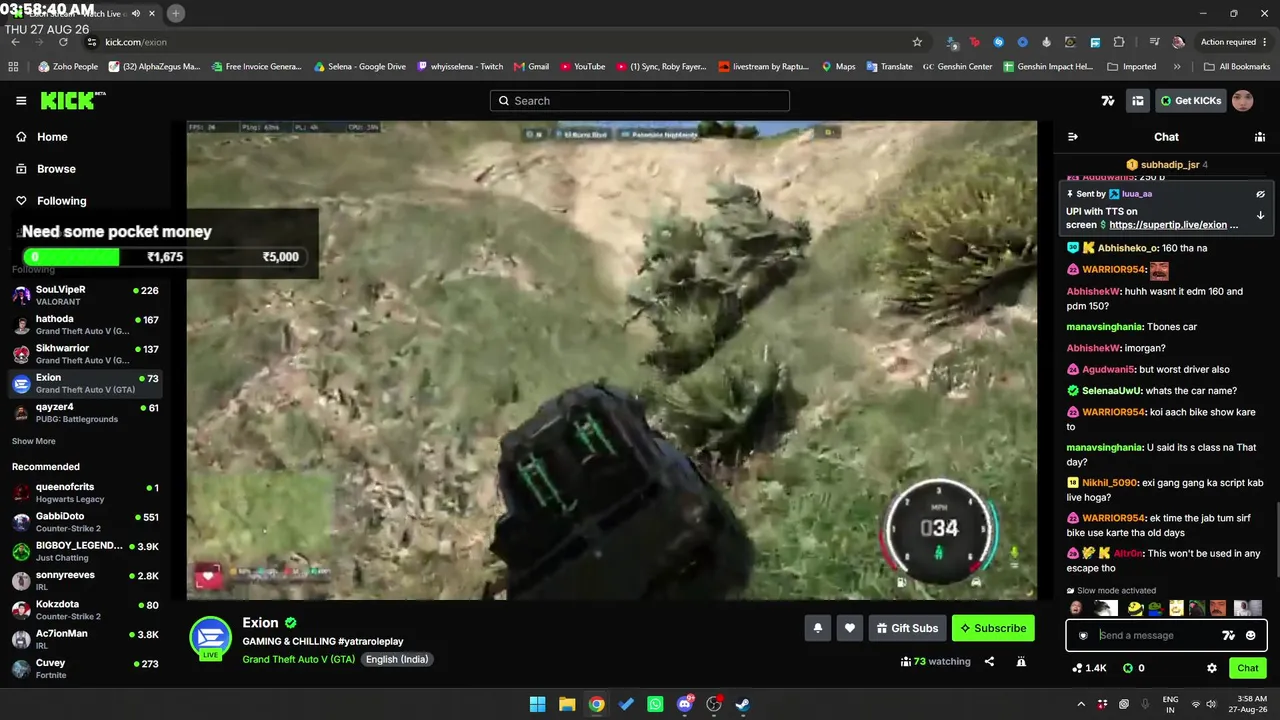Open the supertip.live/exion link
This screenshot has height=720, width=1280.
click(x=1173, y=225)
